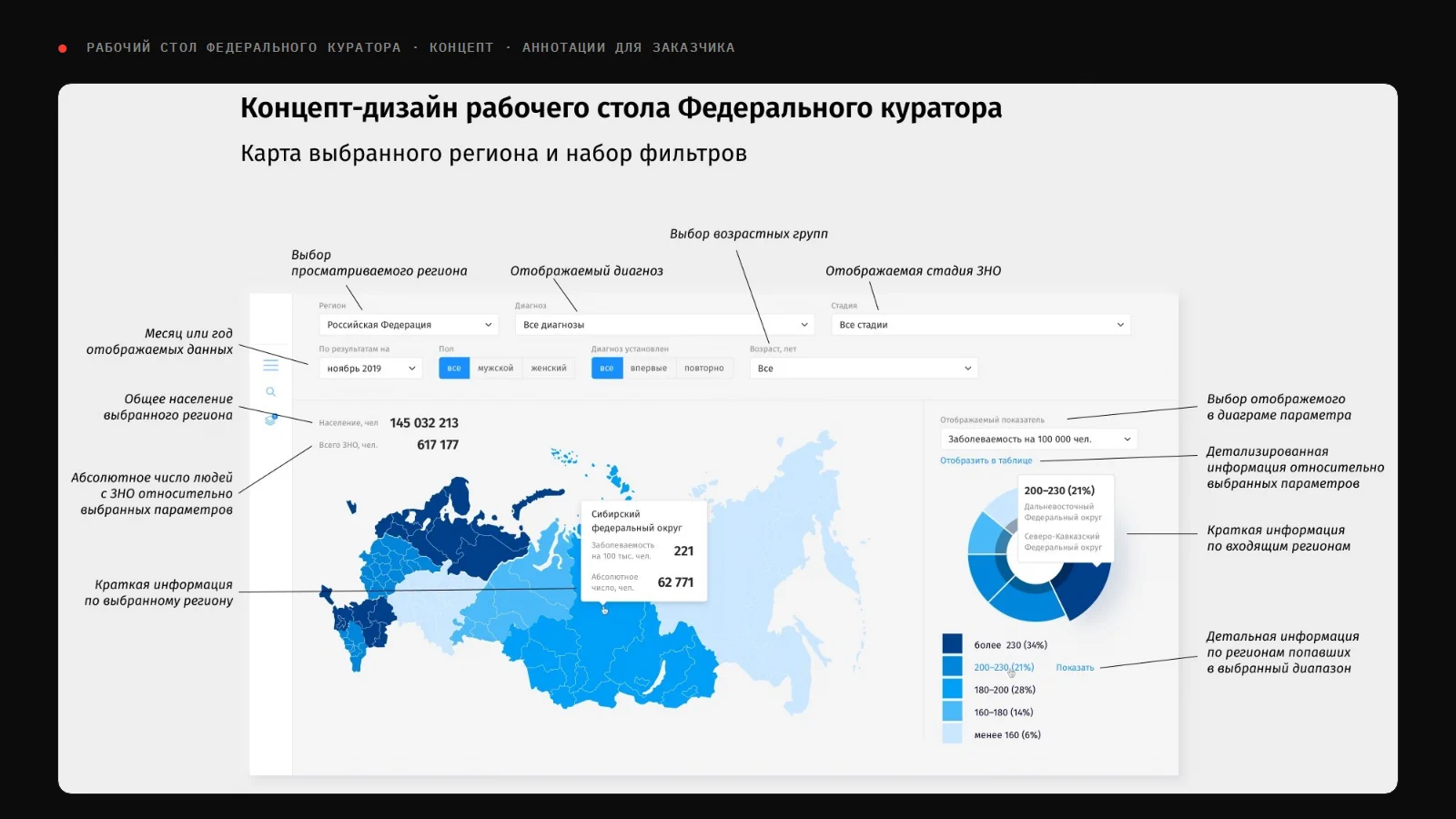The height and width of the screenshot is (819, 1456).
Task: Select the женский gender option
Action: [x=549, y=369]
